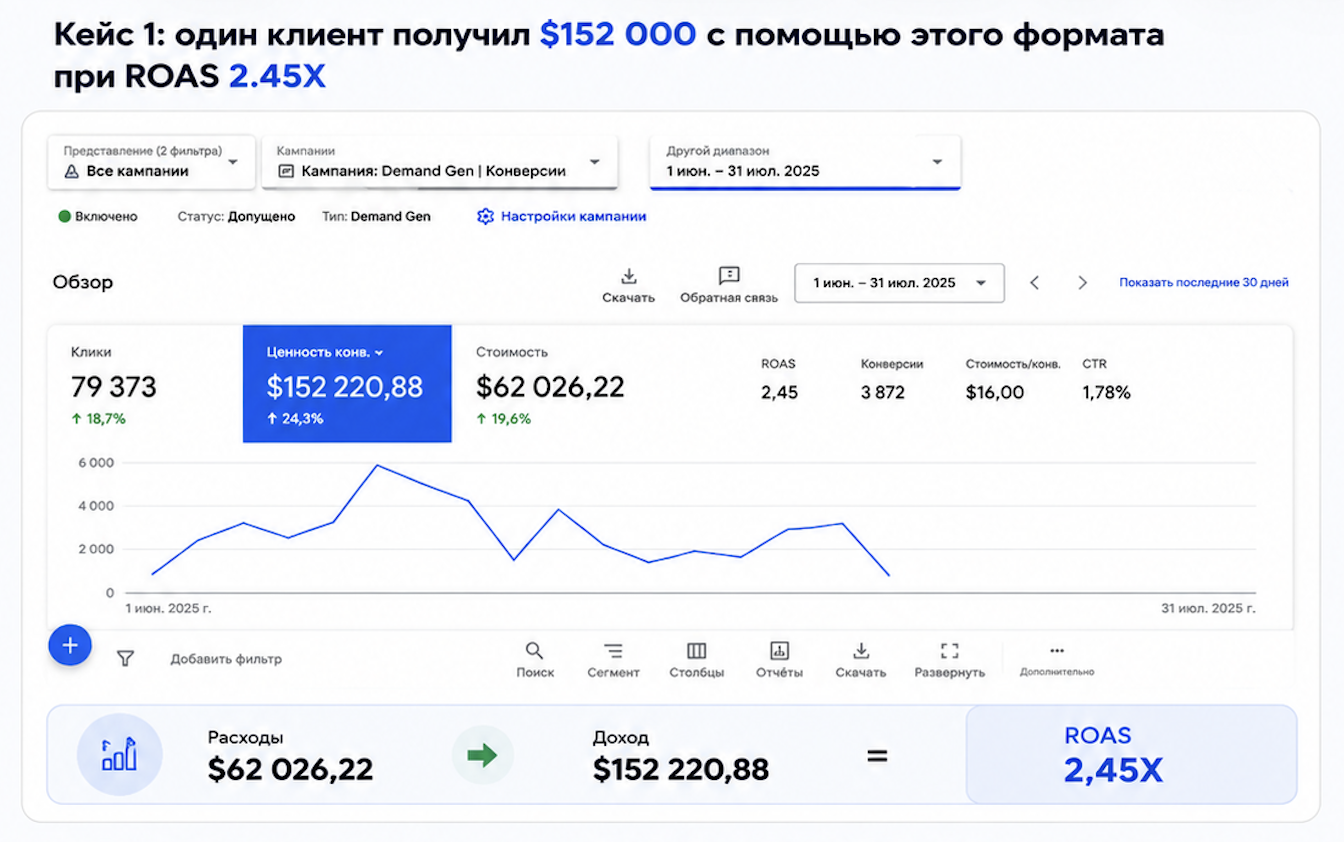Screen dimensions: 1344x842
Task: Click the green arrow icon in the summary bar
Action: tap(482, 755)
